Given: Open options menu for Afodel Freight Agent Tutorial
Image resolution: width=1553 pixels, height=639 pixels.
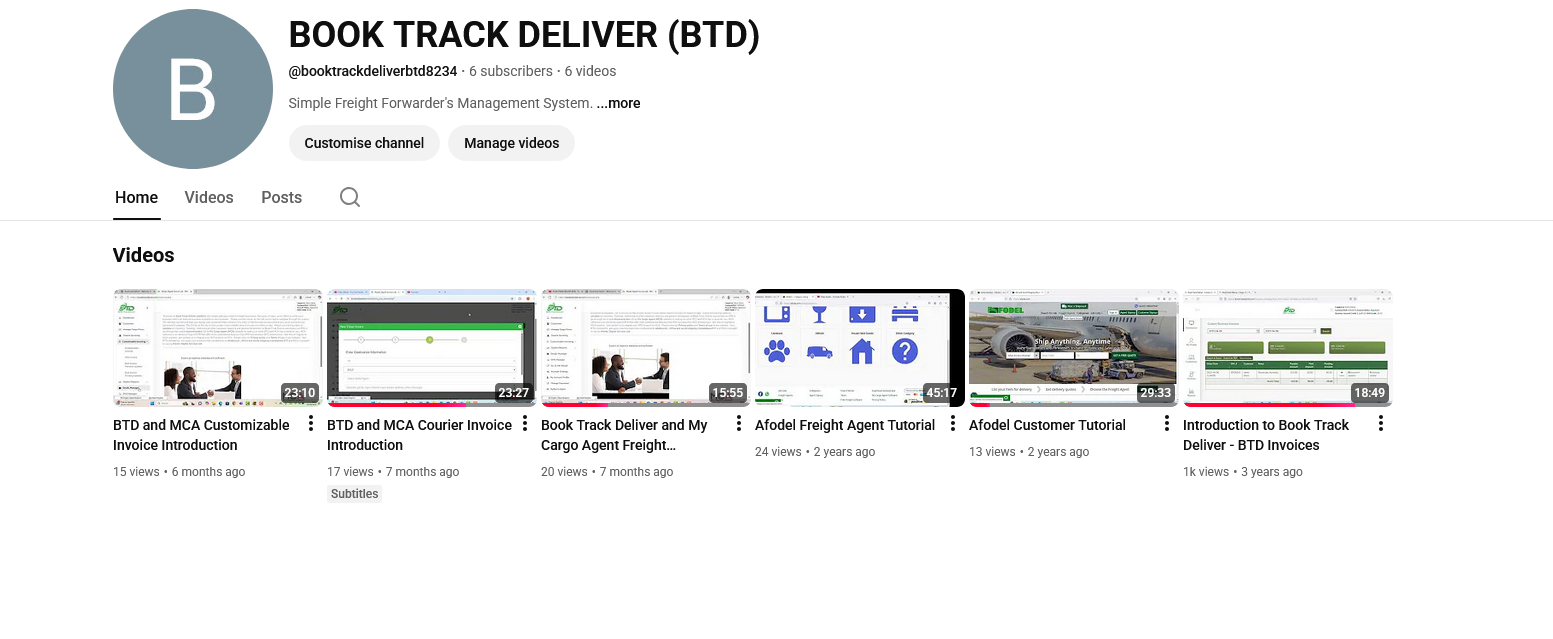Looking at the screenshot, I should tap(952, 424).
